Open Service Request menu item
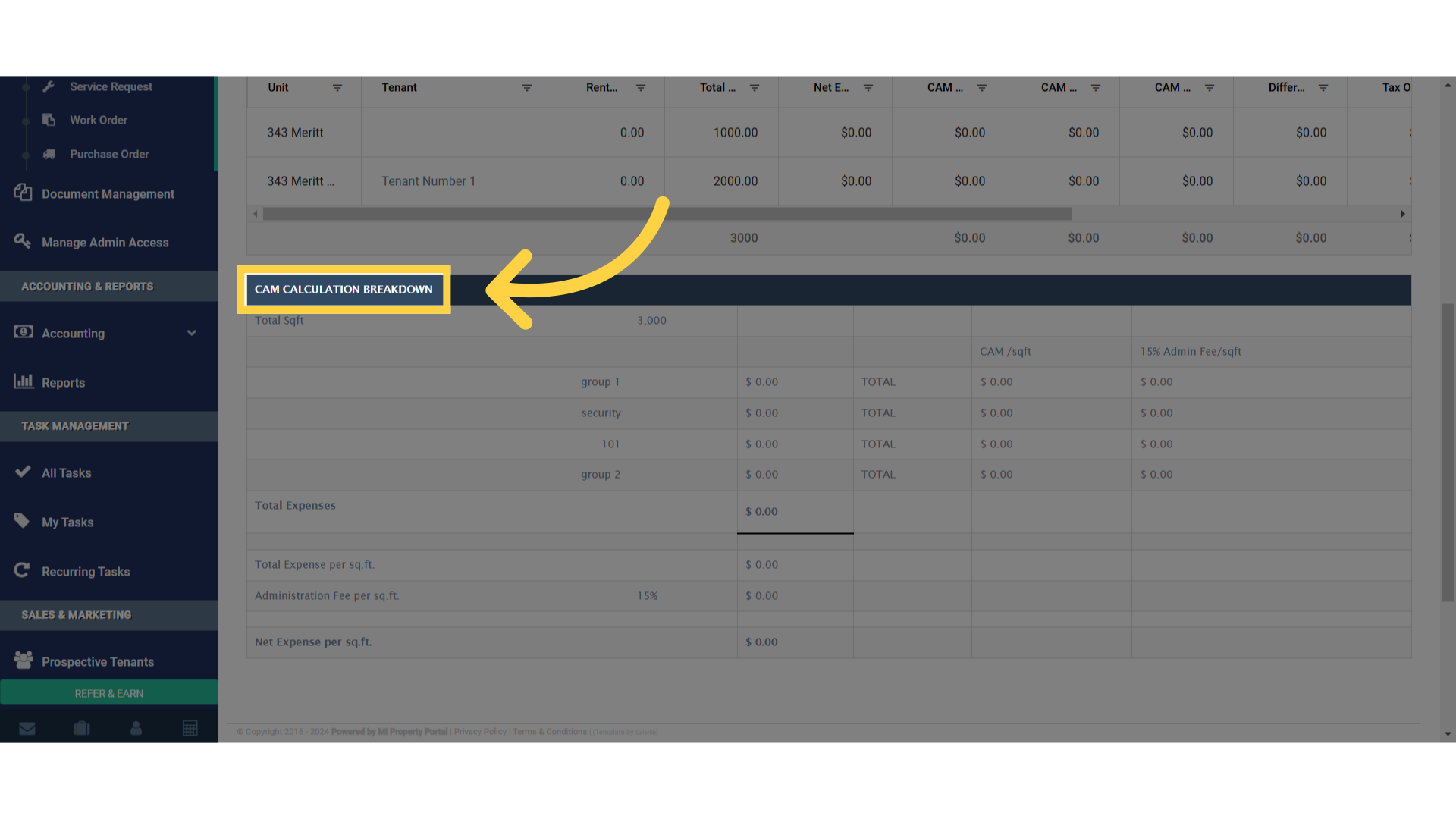The height and width of the screenshot is (819, 1456). (111, 86)
